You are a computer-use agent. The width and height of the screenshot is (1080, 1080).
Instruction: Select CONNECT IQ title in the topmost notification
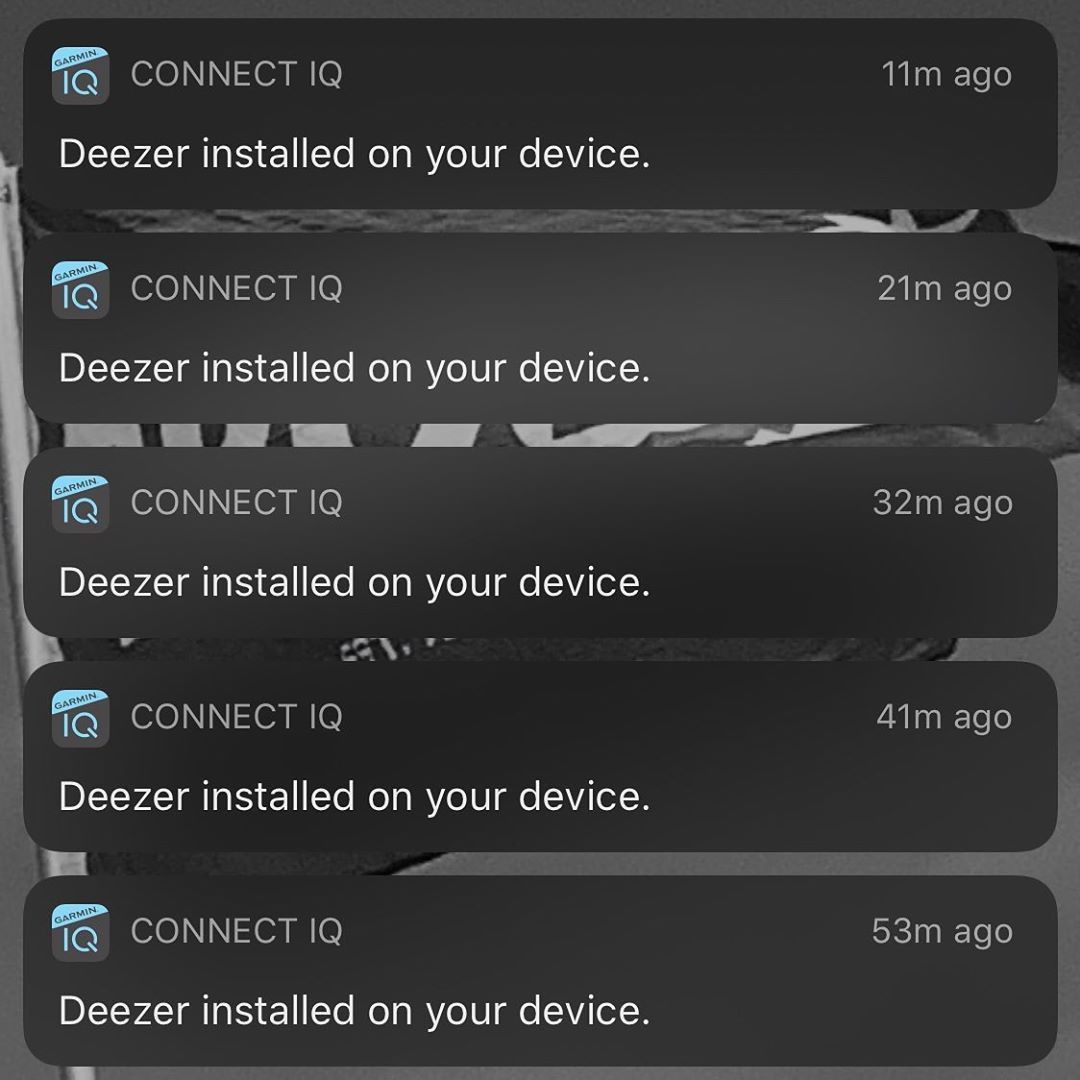[x=236, y=74]
